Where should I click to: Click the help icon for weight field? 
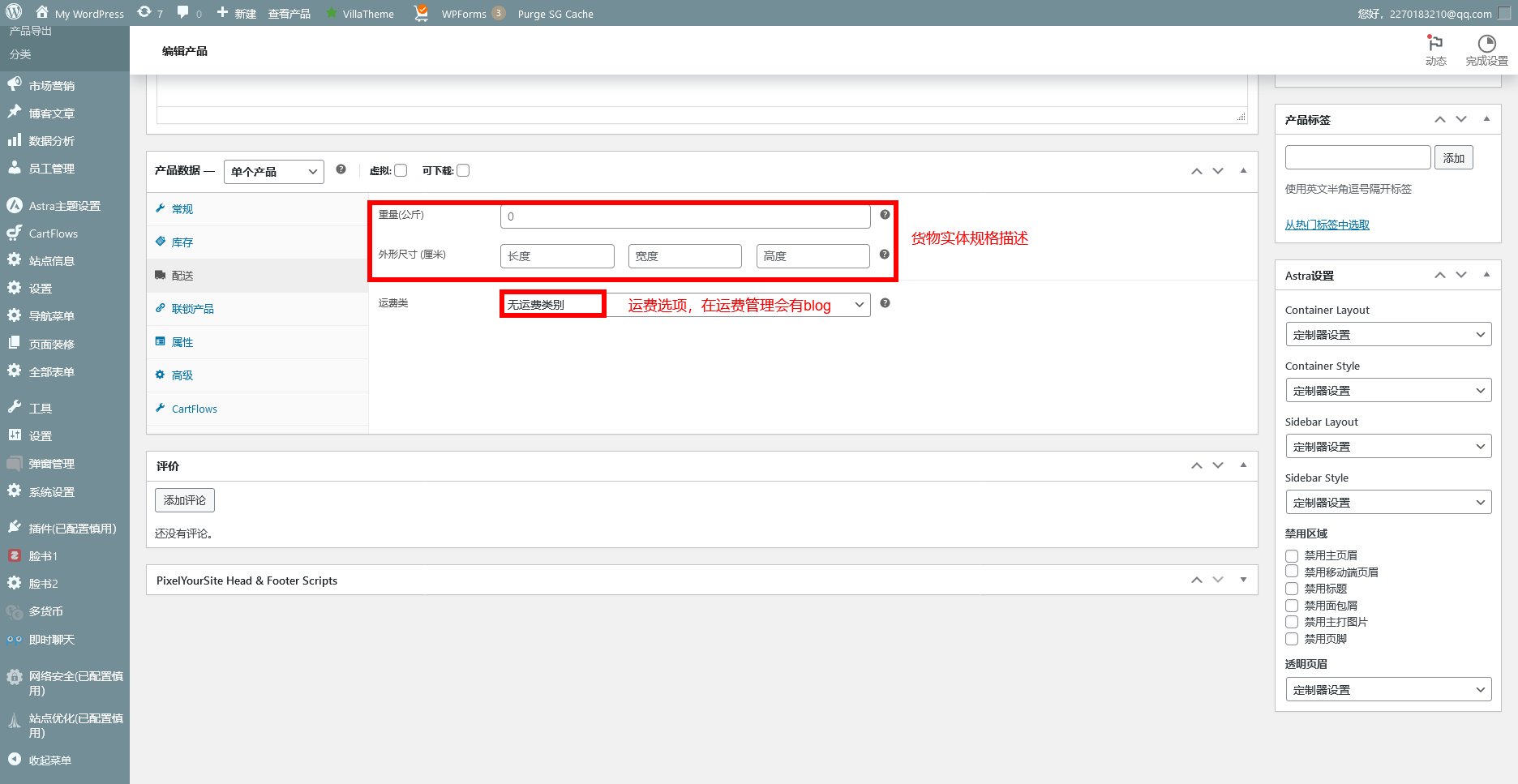(885, 215)
